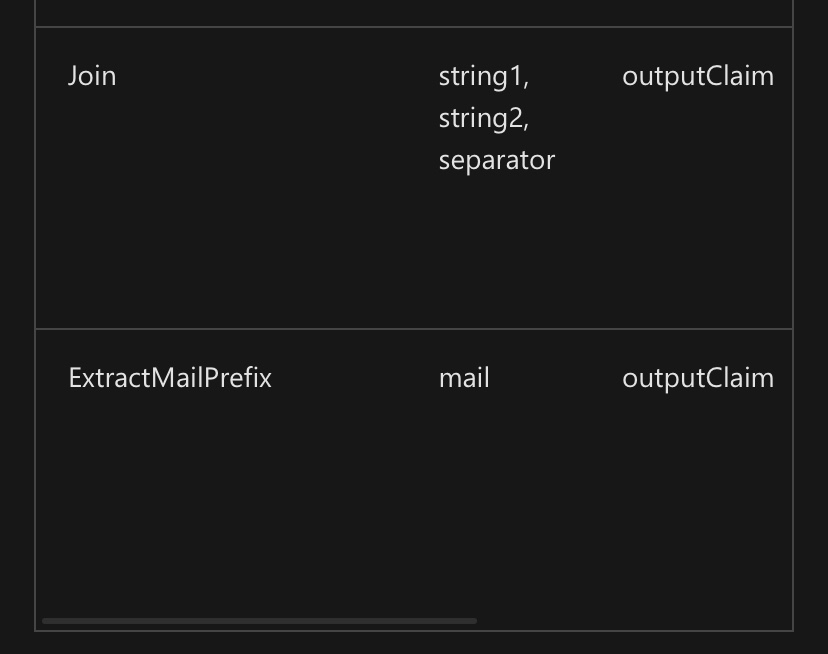828x654 pixels.
Task: Click the horizontal scrollbar thumb
Action: (x=259, y=621)
